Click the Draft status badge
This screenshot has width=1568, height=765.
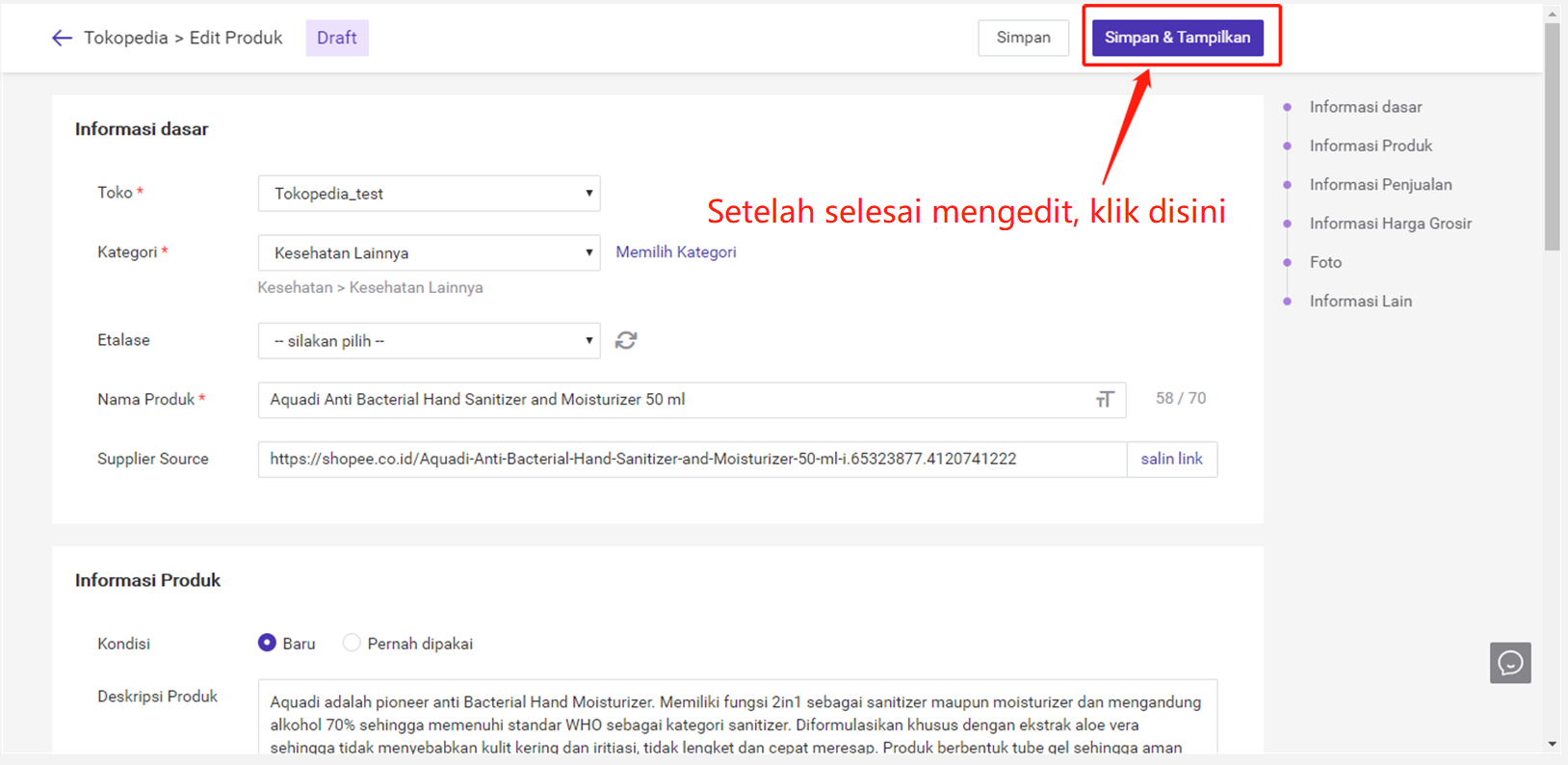tap(337, 38)
